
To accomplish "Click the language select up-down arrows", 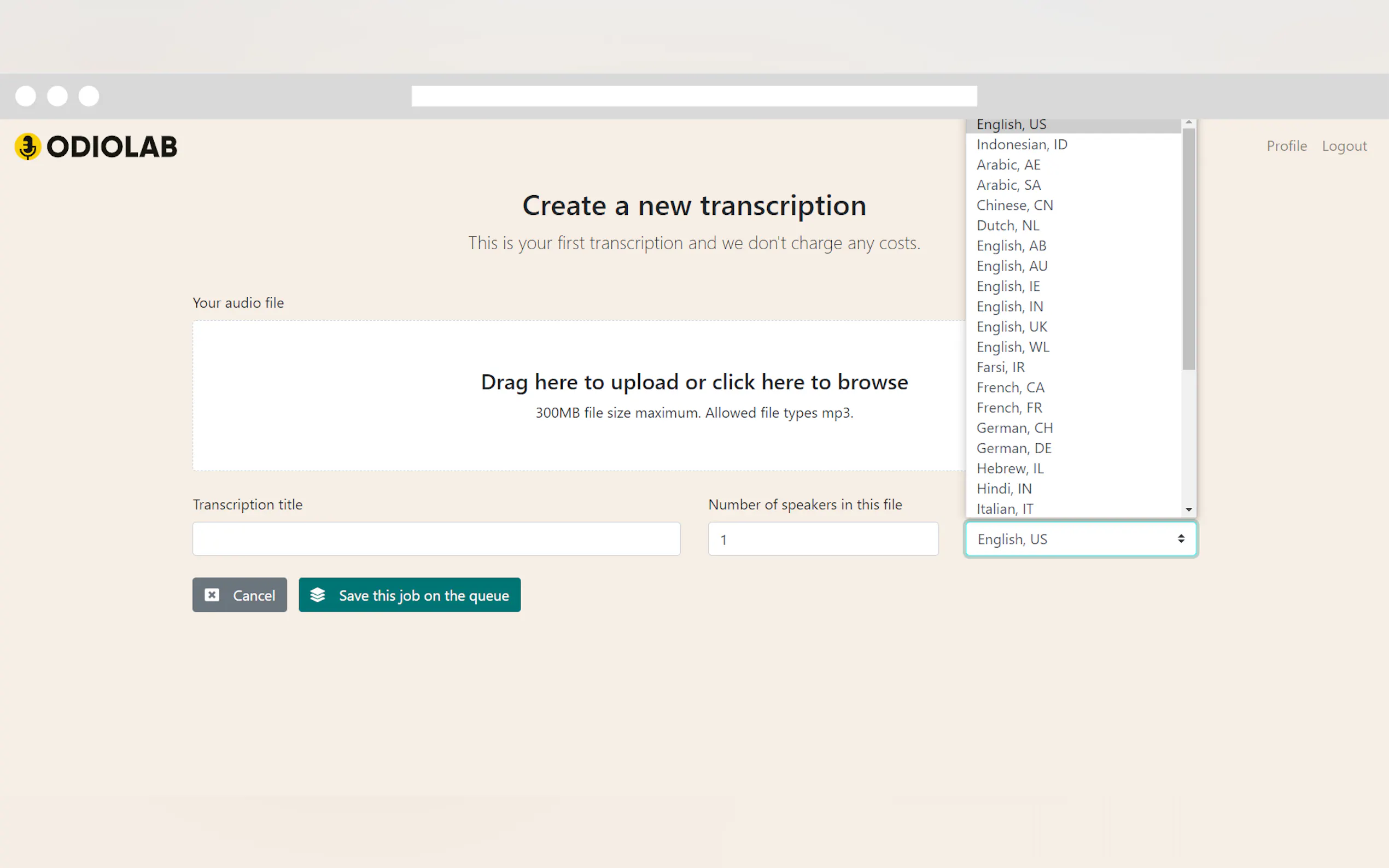I will pos(1181,538).
